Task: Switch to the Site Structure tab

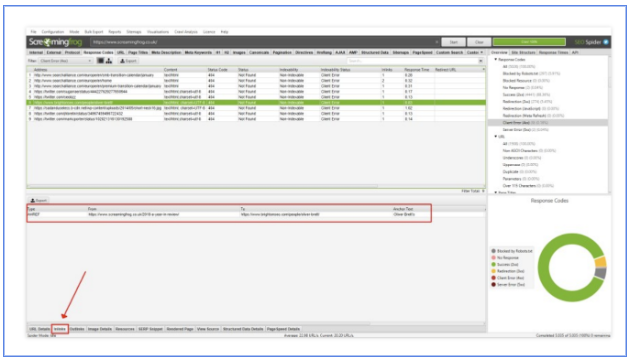Action: [523, 52]
